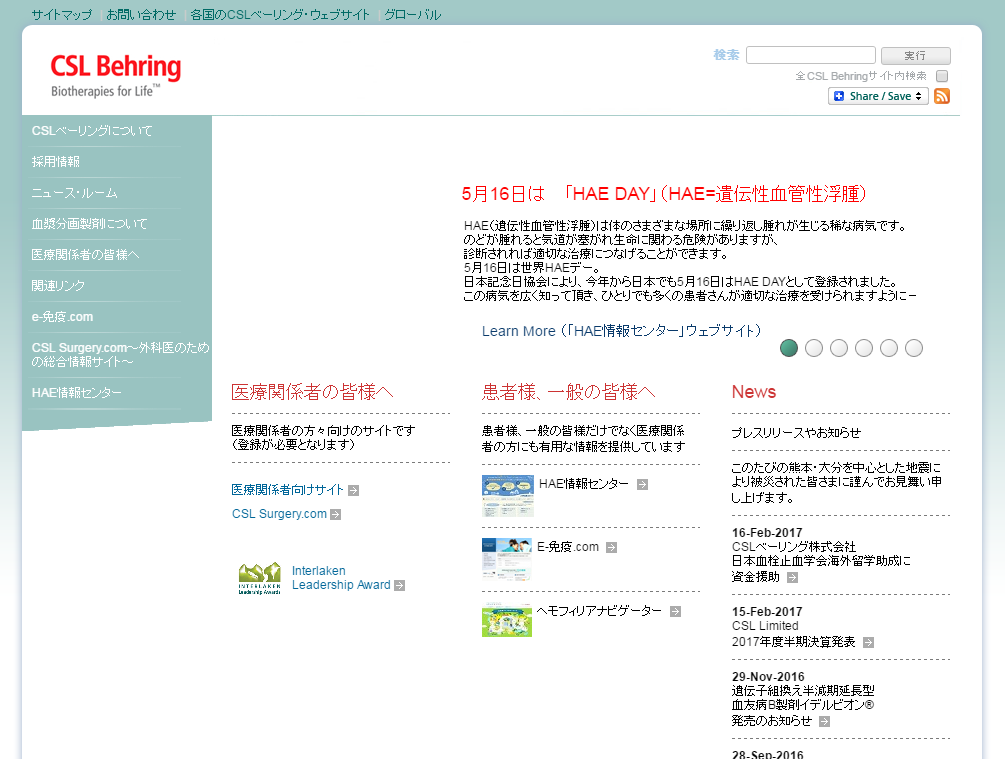Open E-免疫.com link in patient section
This screenshot has height=759, width=1005.
[568, 547]
